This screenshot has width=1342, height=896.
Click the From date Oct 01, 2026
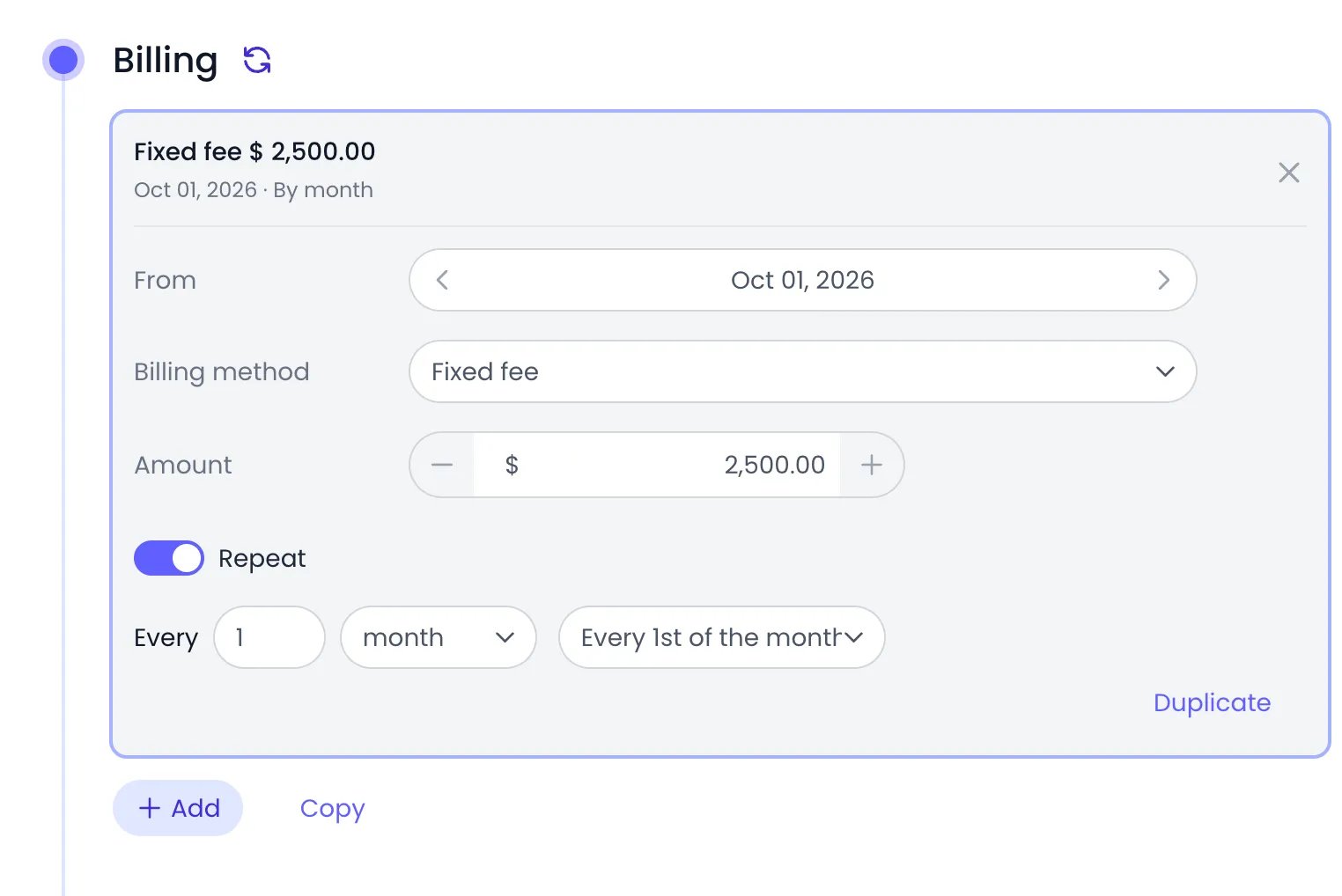(x=802, y=280)
